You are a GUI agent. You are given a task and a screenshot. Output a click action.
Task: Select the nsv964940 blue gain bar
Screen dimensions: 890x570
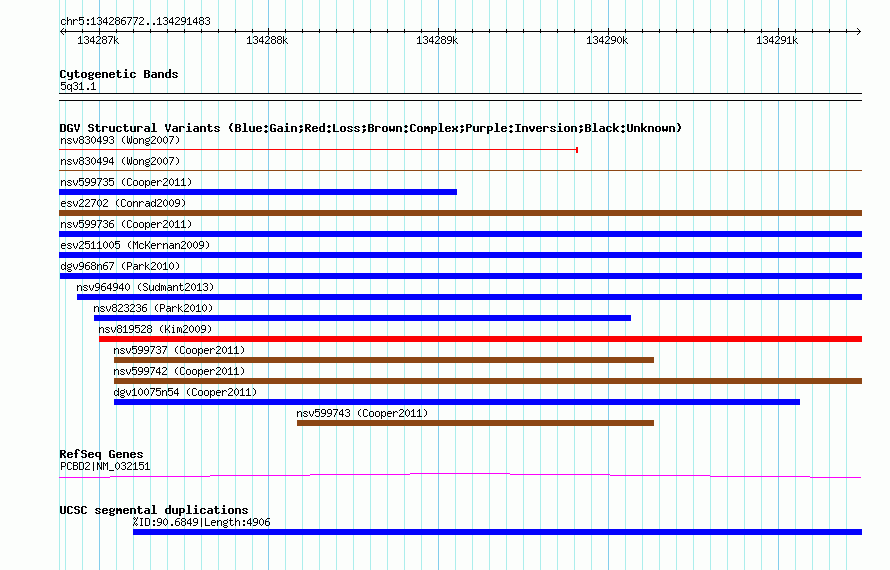[469, 297]
